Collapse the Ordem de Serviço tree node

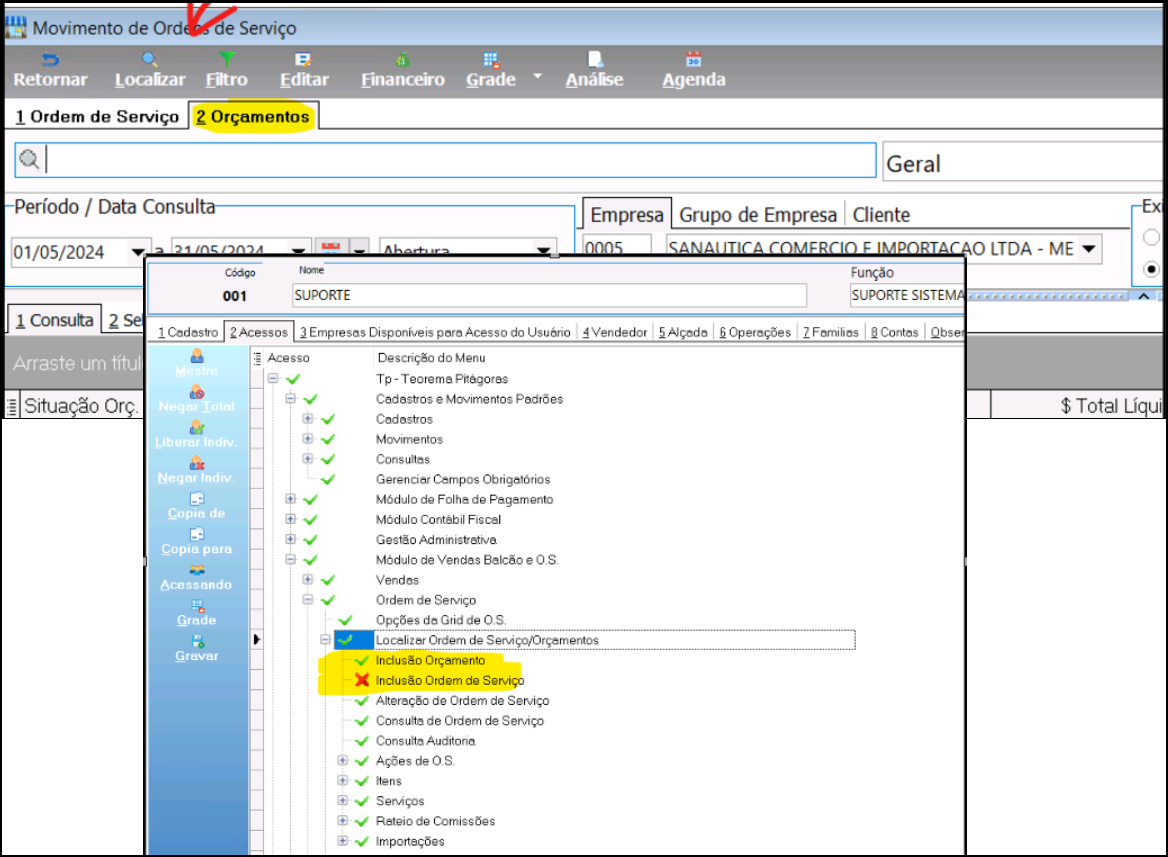[x=308, y=600]
